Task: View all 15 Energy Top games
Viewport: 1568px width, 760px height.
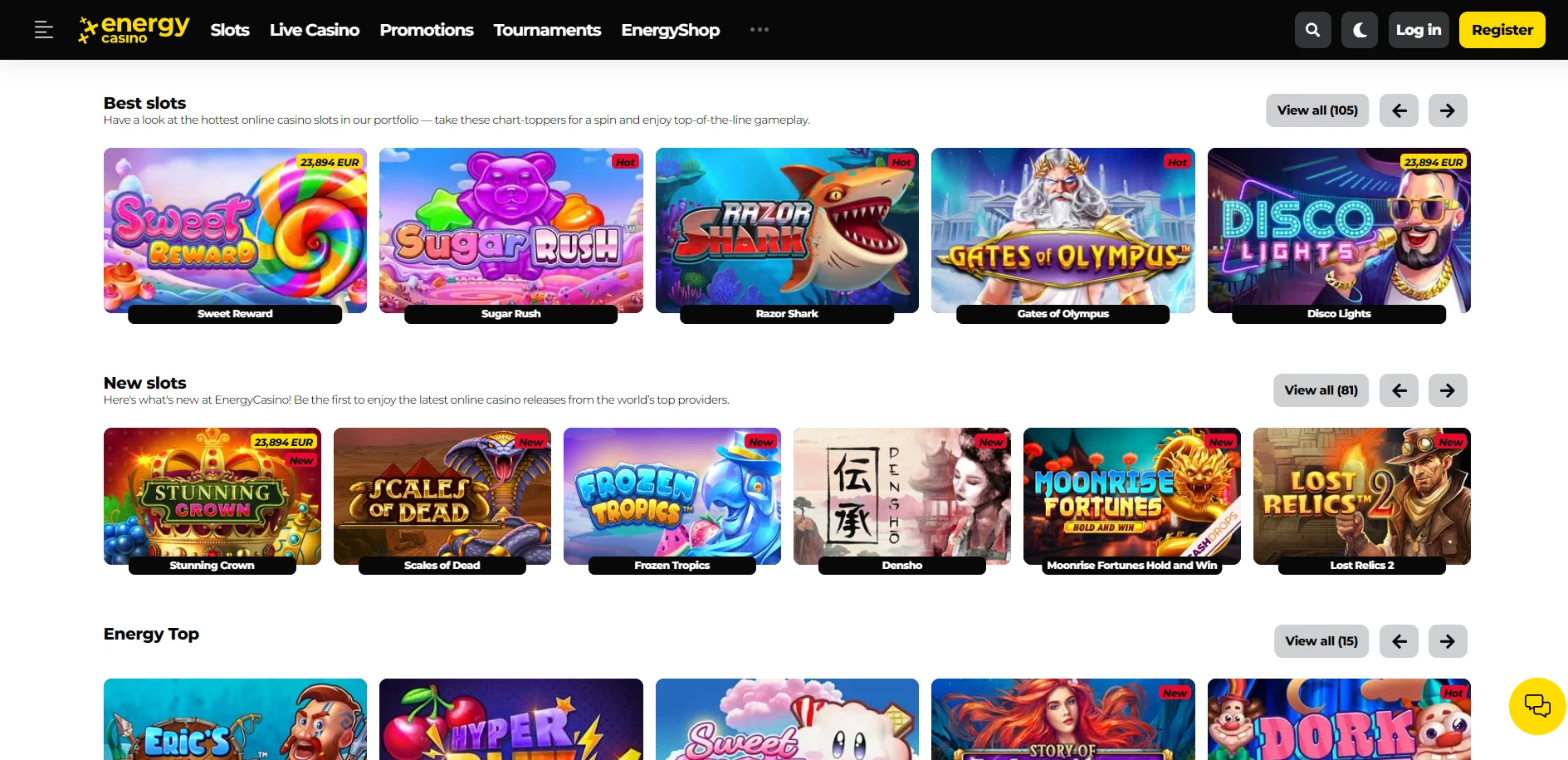Action: [x=1321, y=641]
